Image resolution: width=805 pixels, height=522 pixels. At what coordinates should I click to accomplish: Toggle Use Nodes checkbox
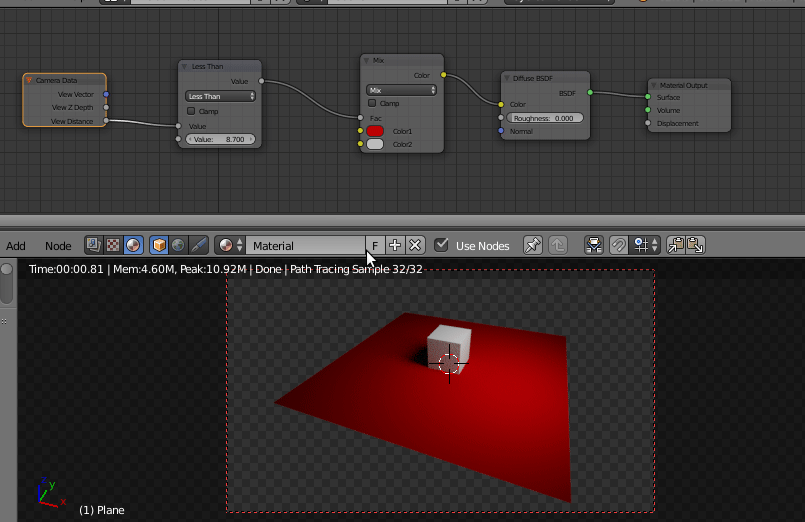click(441, 245)
